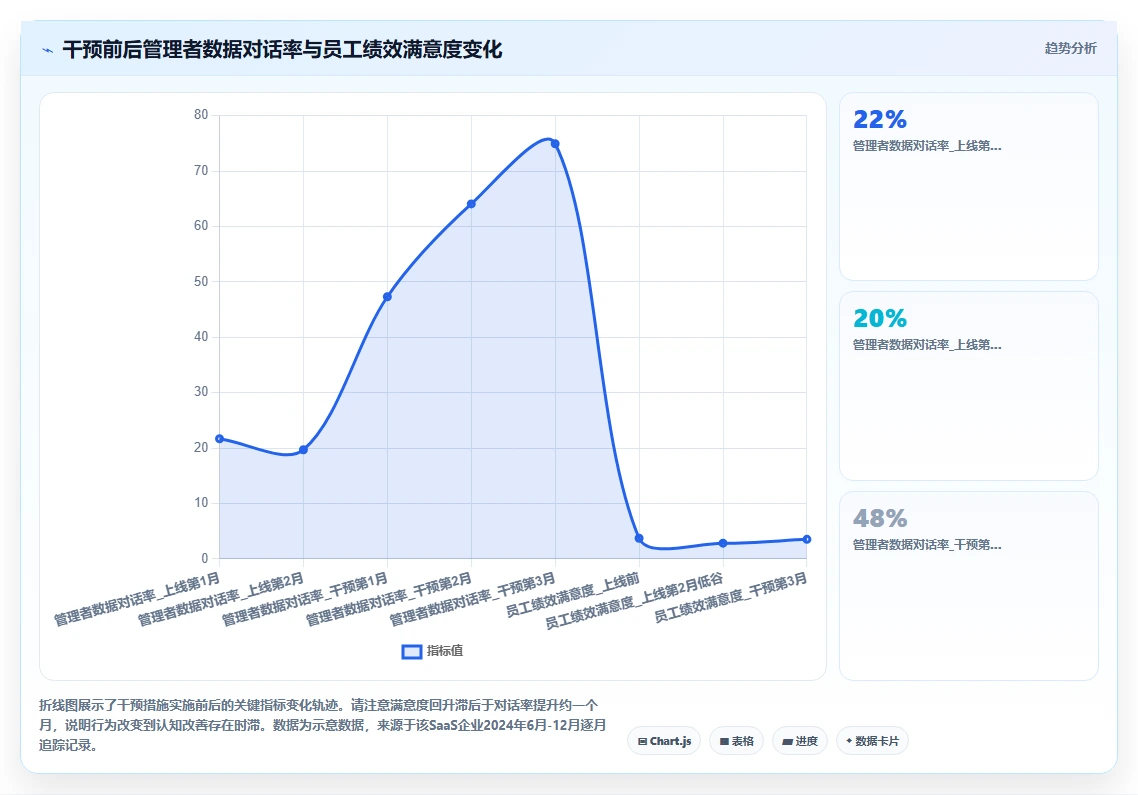Image resolution: width=1138 pixels, height=795 pixels.
Task: Click x-axis label 员工绩效满意度_上线前
Action: tap(573, 595)
